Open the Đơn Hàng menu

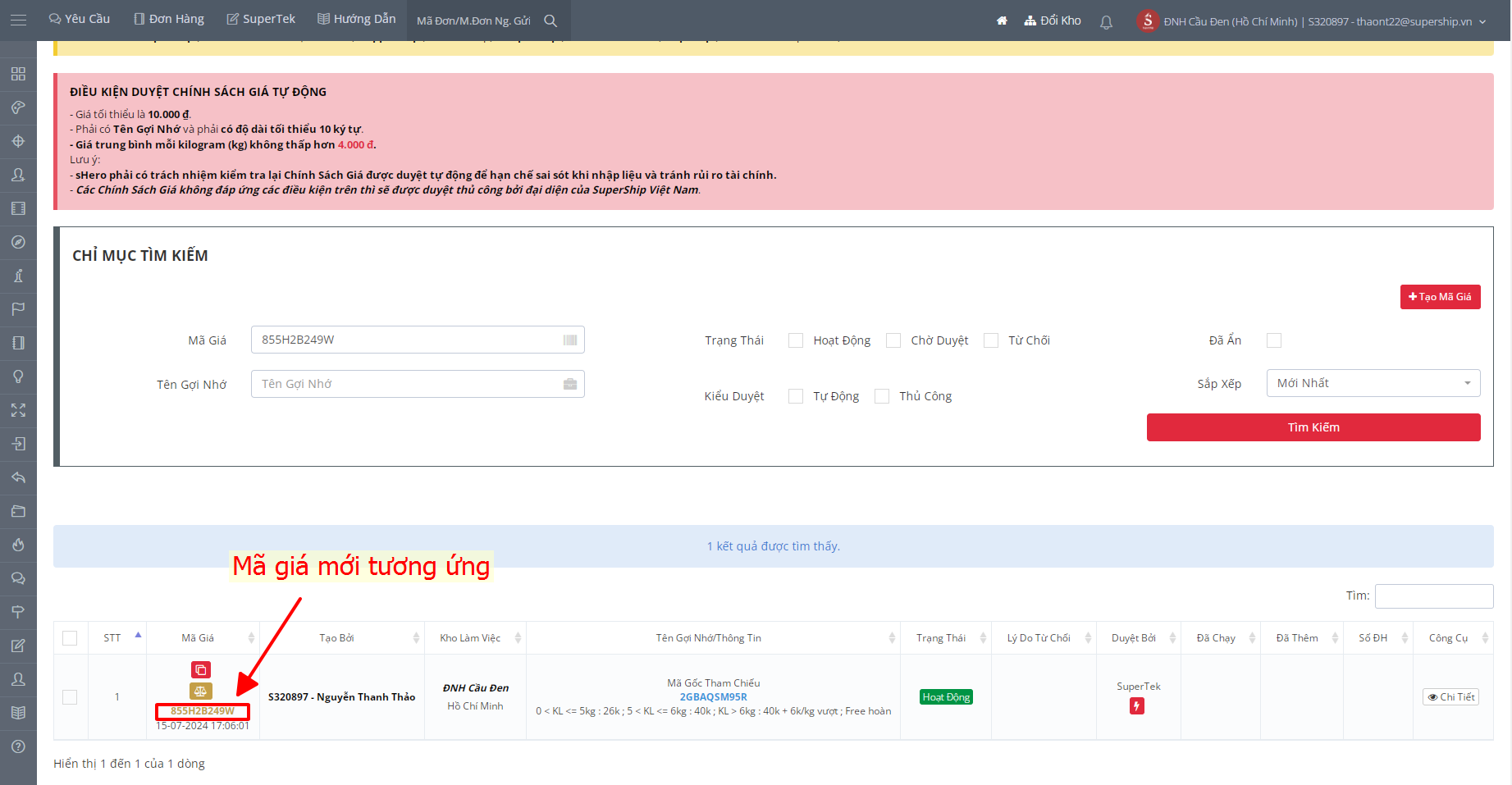[x=169, y=19]
